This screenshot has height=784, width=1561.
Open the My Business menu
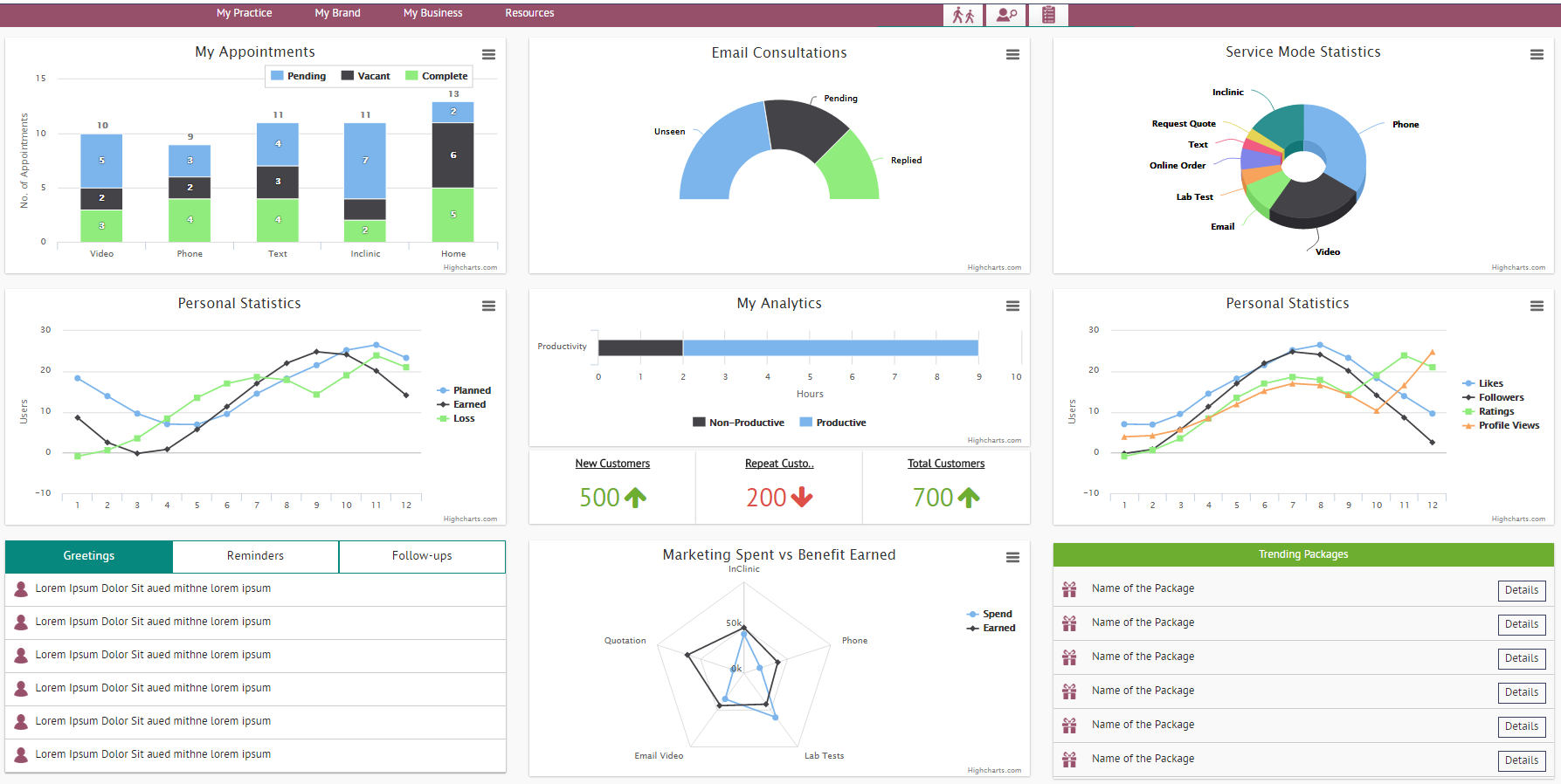click(x=433, y=13)
